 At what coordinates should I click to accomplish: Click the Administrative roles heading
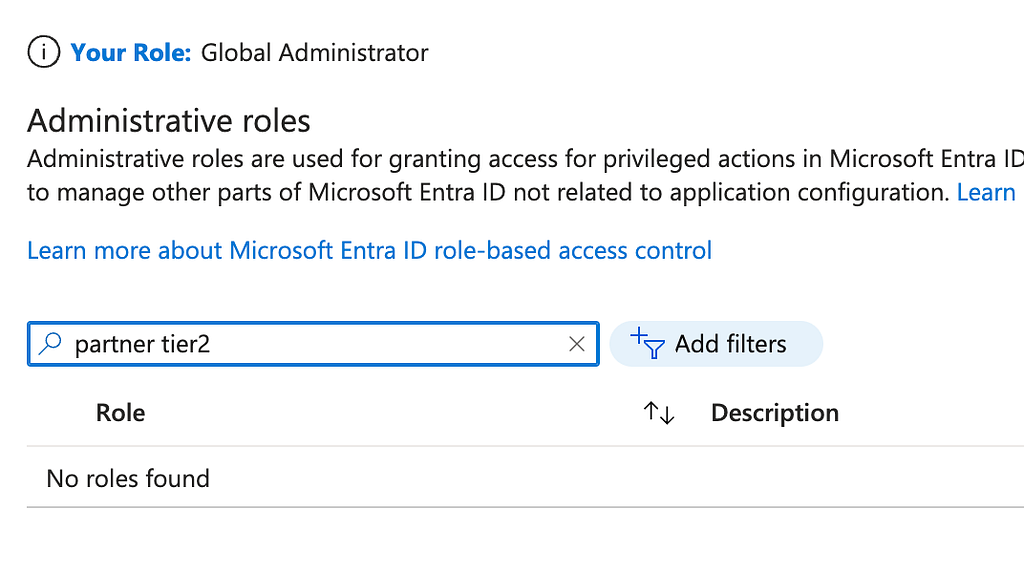coord(168,121)
